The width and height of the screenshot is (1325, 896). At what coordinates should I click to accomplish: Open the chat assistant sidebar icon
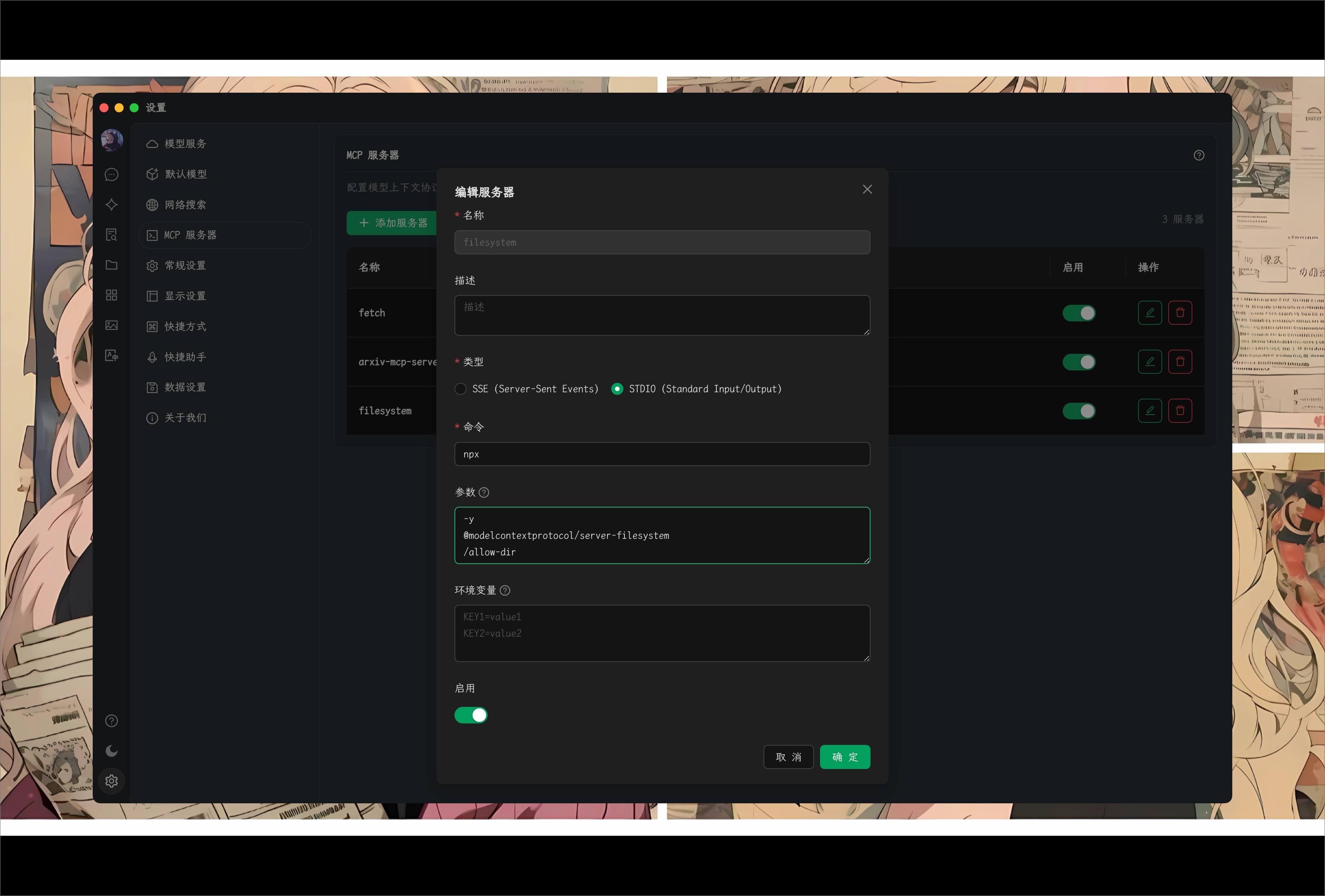pyautogui.click(x=112, y=174)
